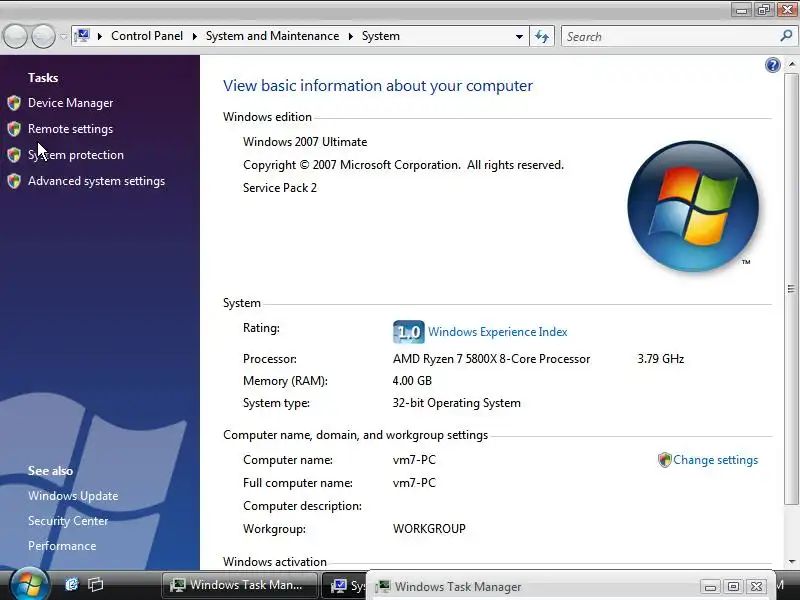
Task: Close the Windows Task Manager window
Action: pyautogui.click(x=757, y=587)
